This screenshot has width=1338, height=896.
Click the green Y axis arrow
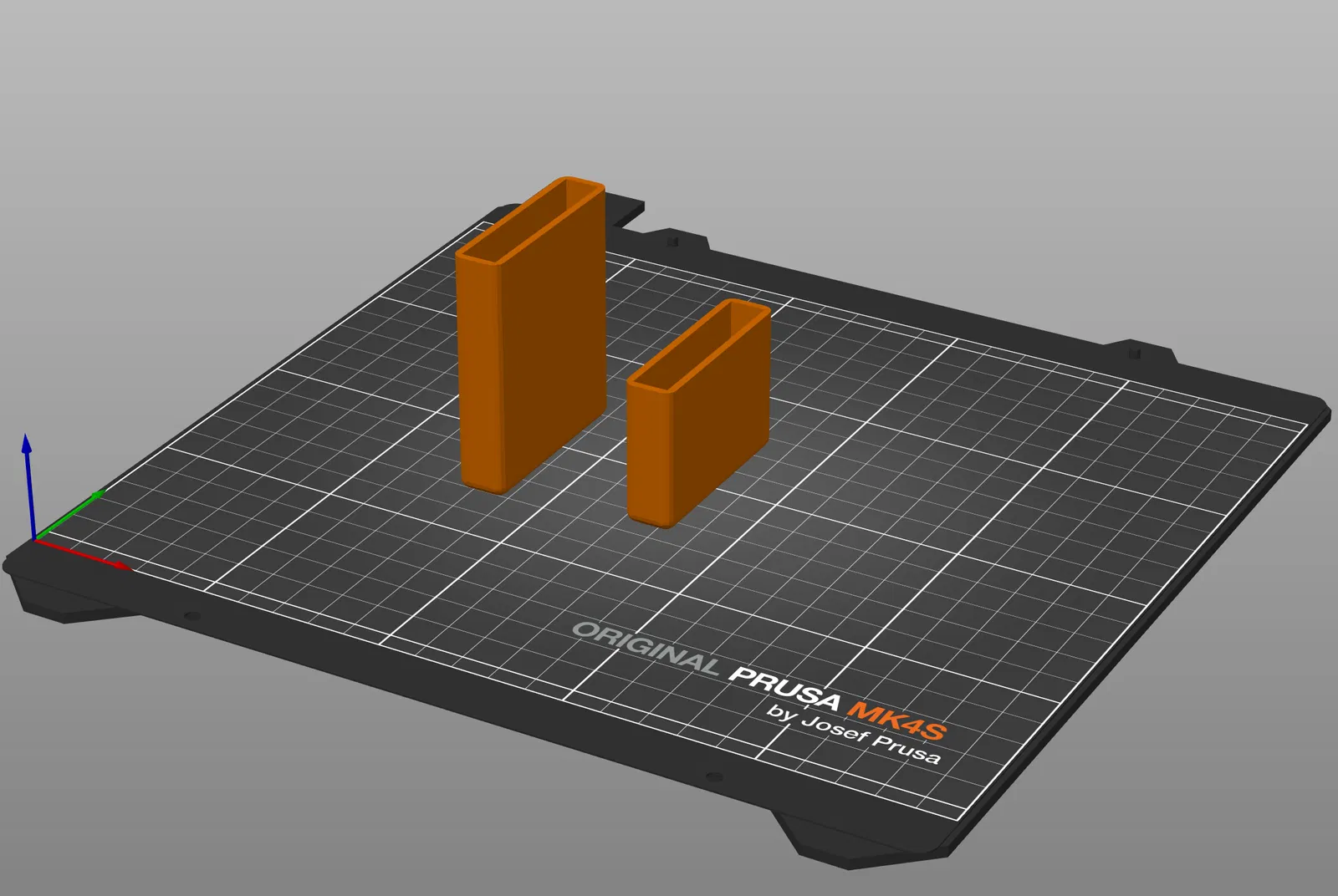(71, 516)
